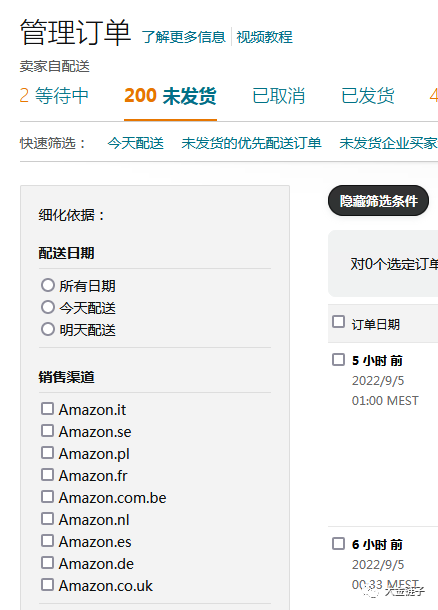Viewport: 438px width, 610px height.
Task: Switch to the 未发货 tab
Action: coord(170,96)
